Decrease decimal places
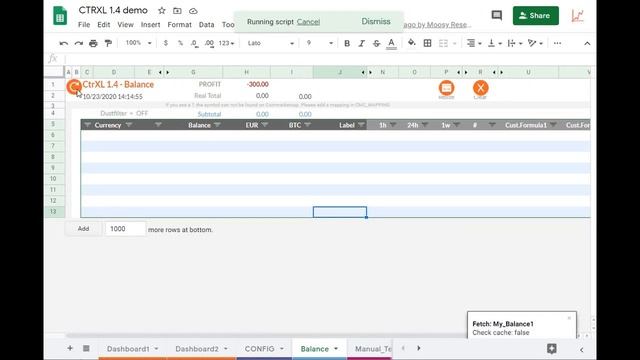Viewport: 640px width, 360px height. click(195, 43)
